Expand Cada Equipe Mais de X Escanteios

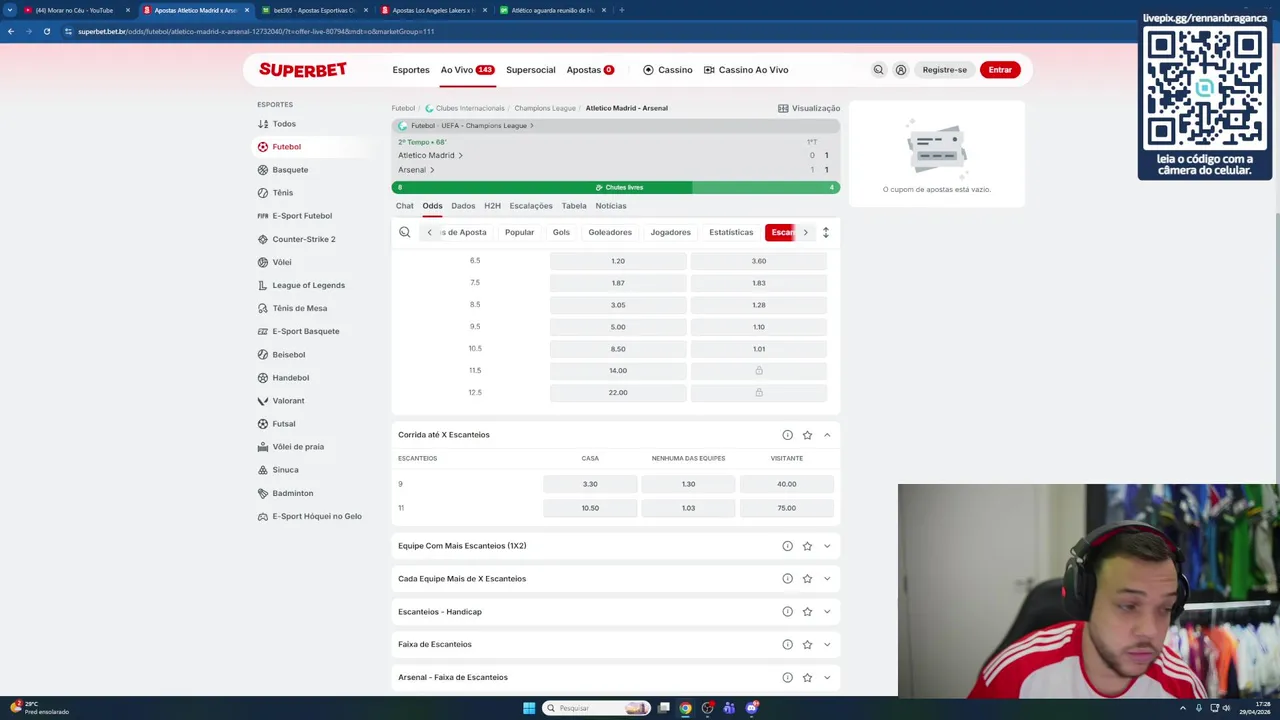pyautogui.click(x=827, y=579)
